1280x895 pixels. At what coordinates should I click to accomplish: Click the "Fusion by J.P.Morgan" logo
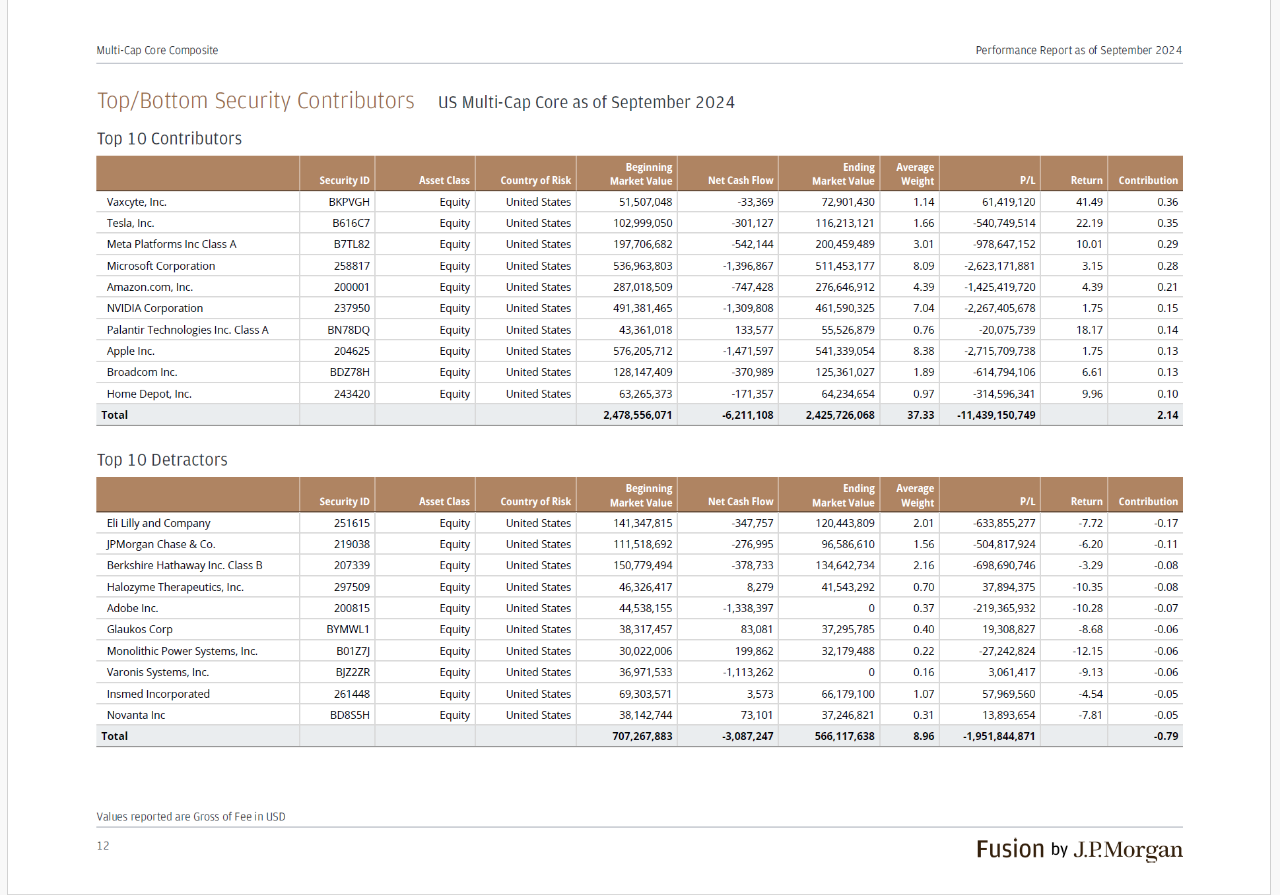tap(1080, 849)
